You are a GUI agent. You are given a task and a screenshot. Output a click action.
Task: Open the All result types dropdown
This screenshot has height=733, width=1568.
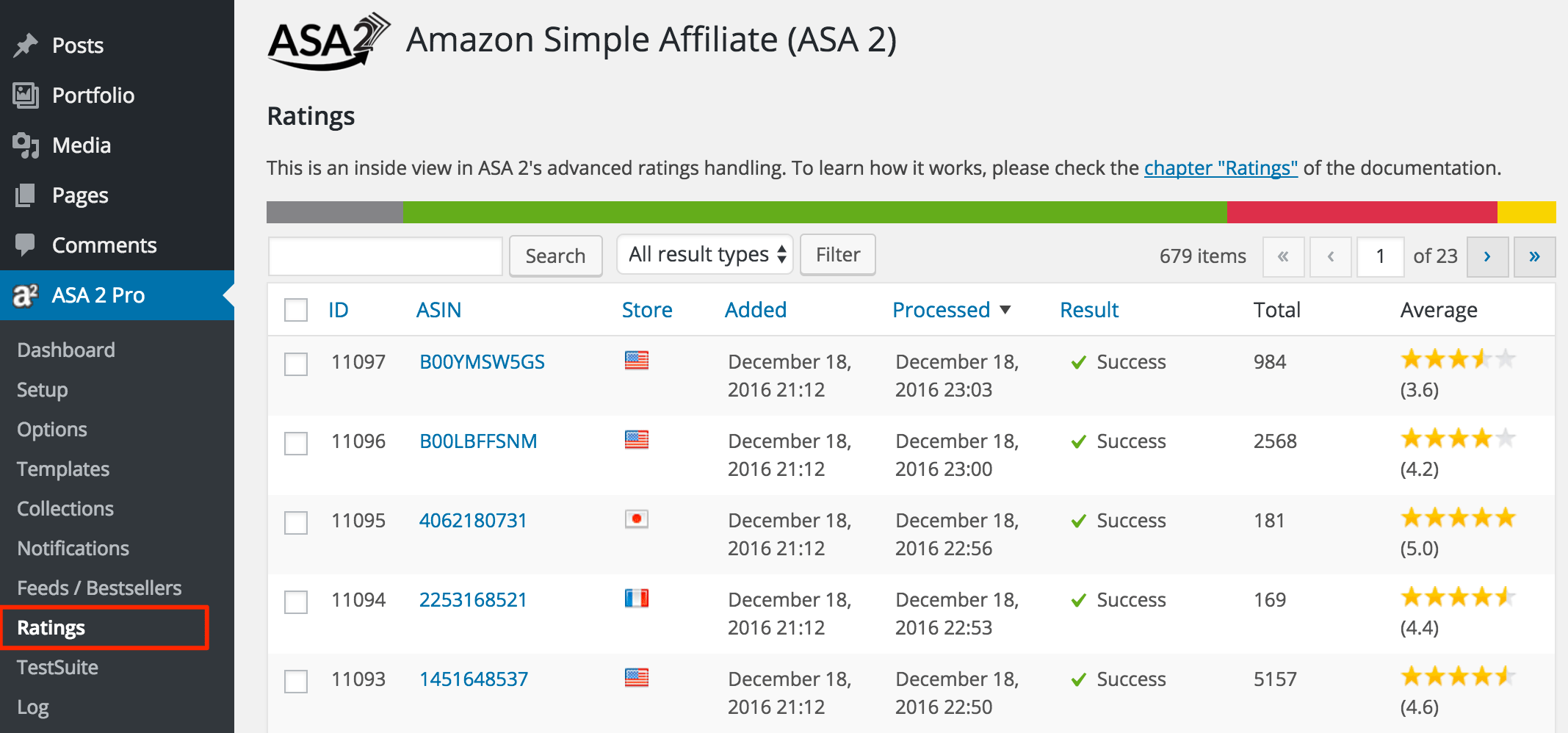704,254
